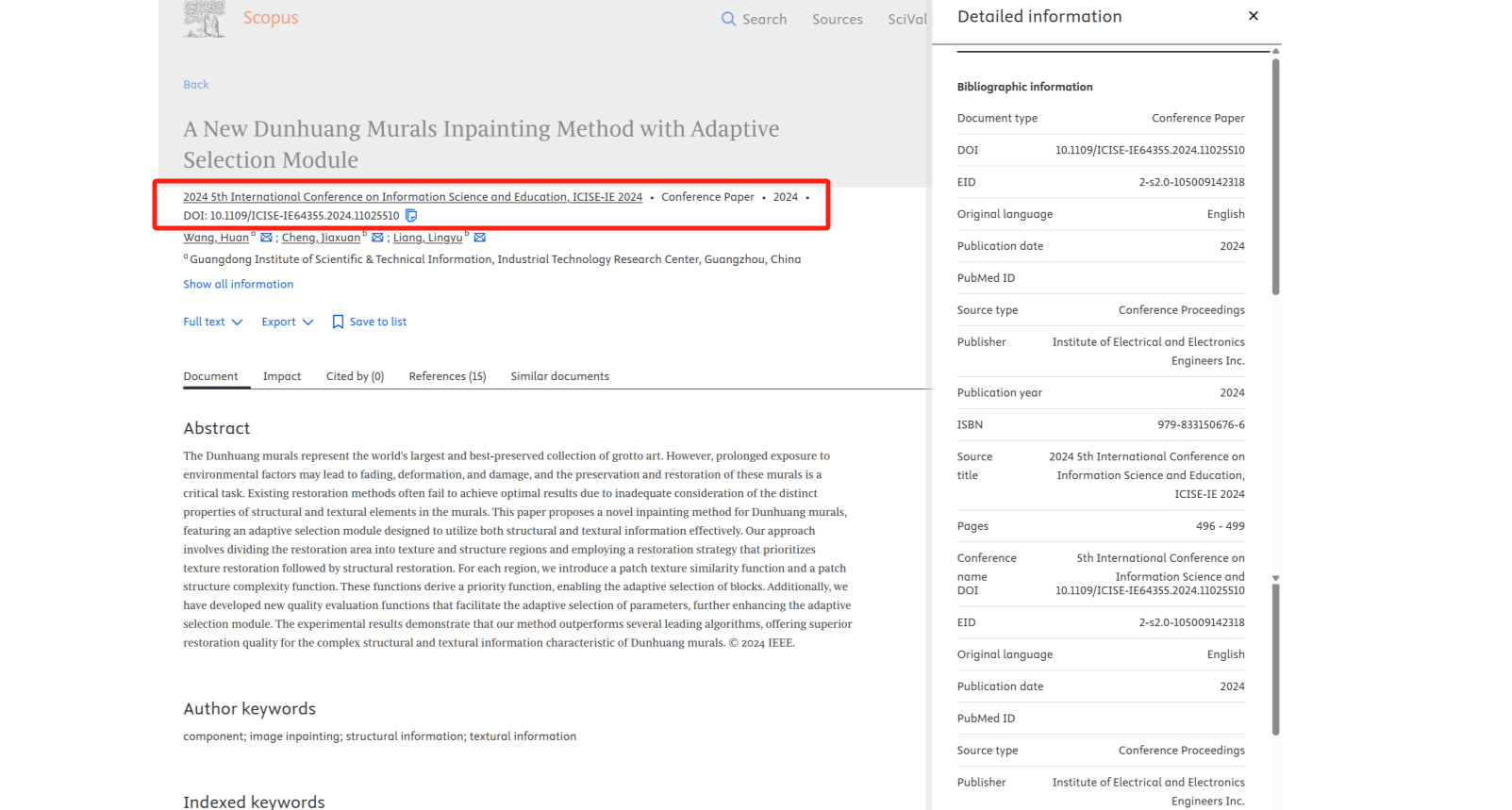Open author Liang, Lingyu profile

coord(427,238)
